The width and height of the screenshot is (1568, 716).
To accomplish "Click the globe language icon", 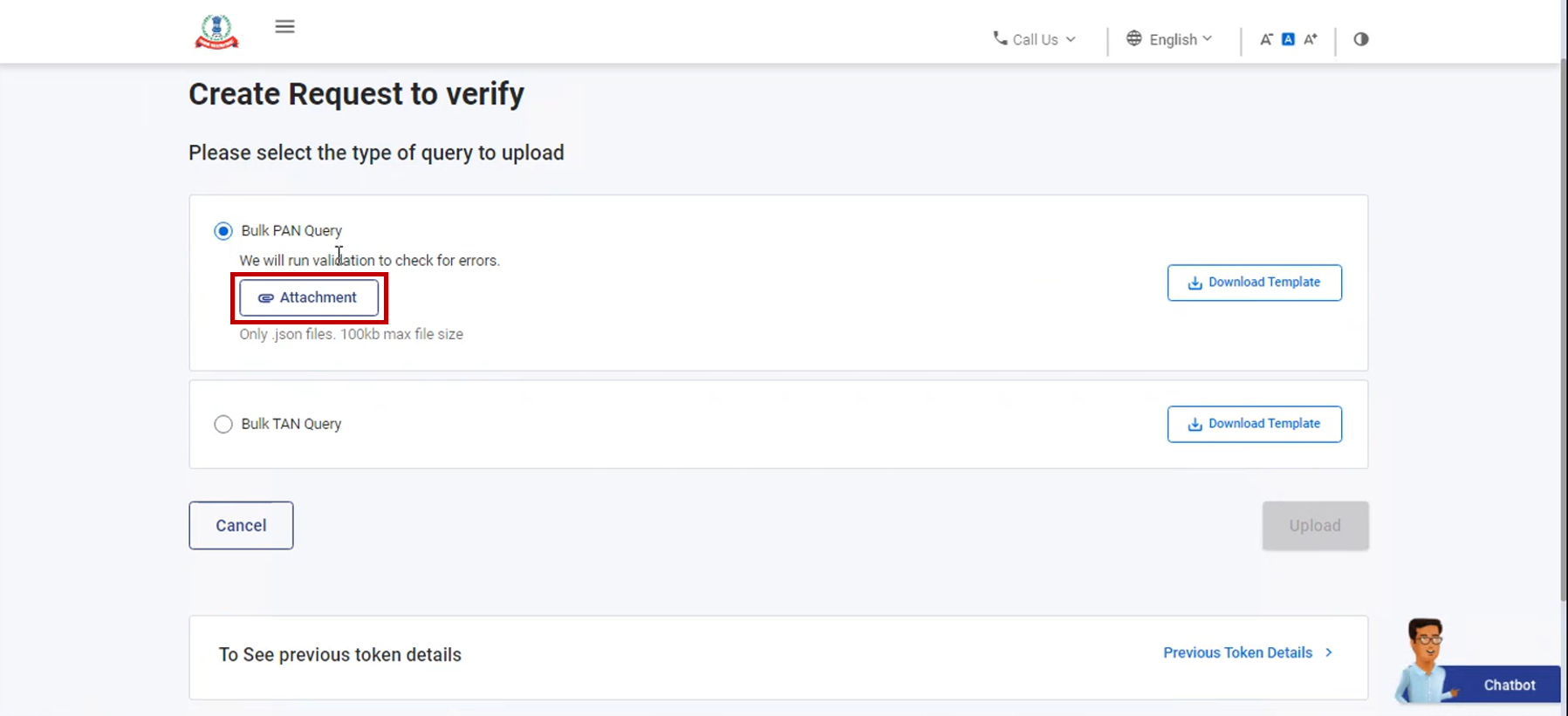I will [1133, 38].
